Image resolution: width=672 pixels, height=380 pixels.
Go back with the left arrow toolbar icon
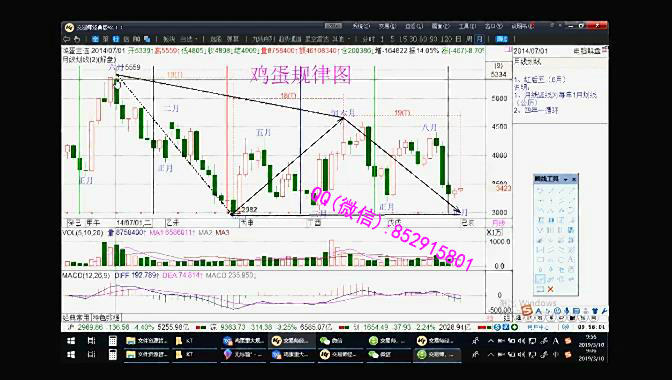[x=66, y=39]
